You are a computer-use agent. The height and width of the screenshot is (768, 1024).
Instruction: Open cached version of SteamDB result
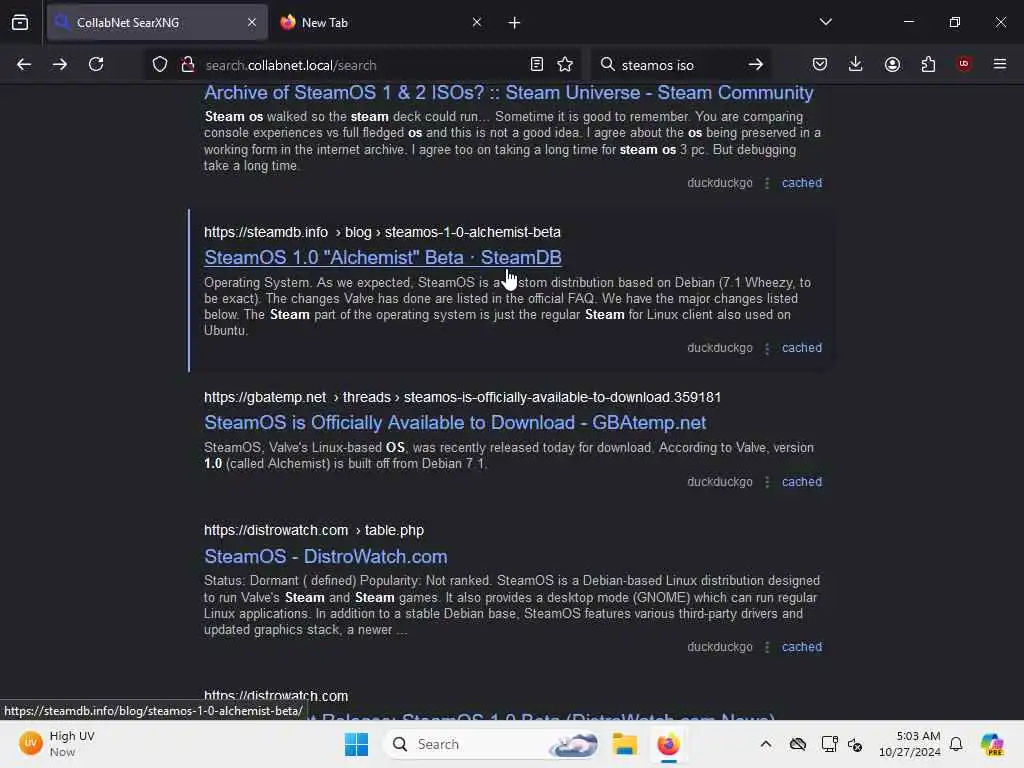pos(802,348)
